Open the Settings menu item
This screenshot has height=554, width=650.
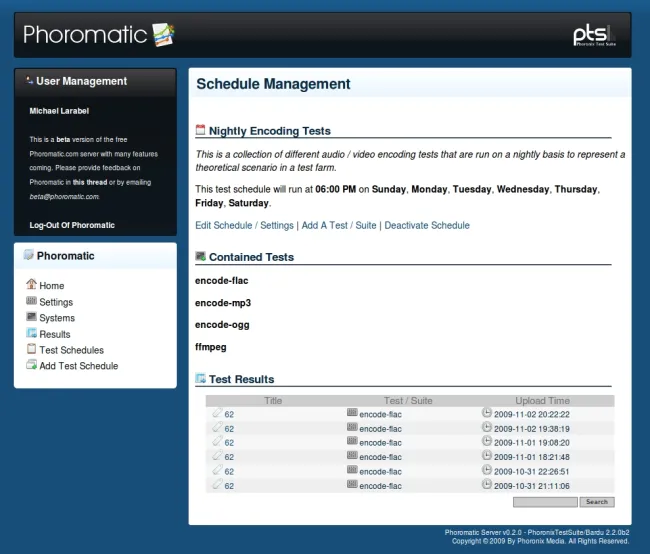[x=56, y=302]
